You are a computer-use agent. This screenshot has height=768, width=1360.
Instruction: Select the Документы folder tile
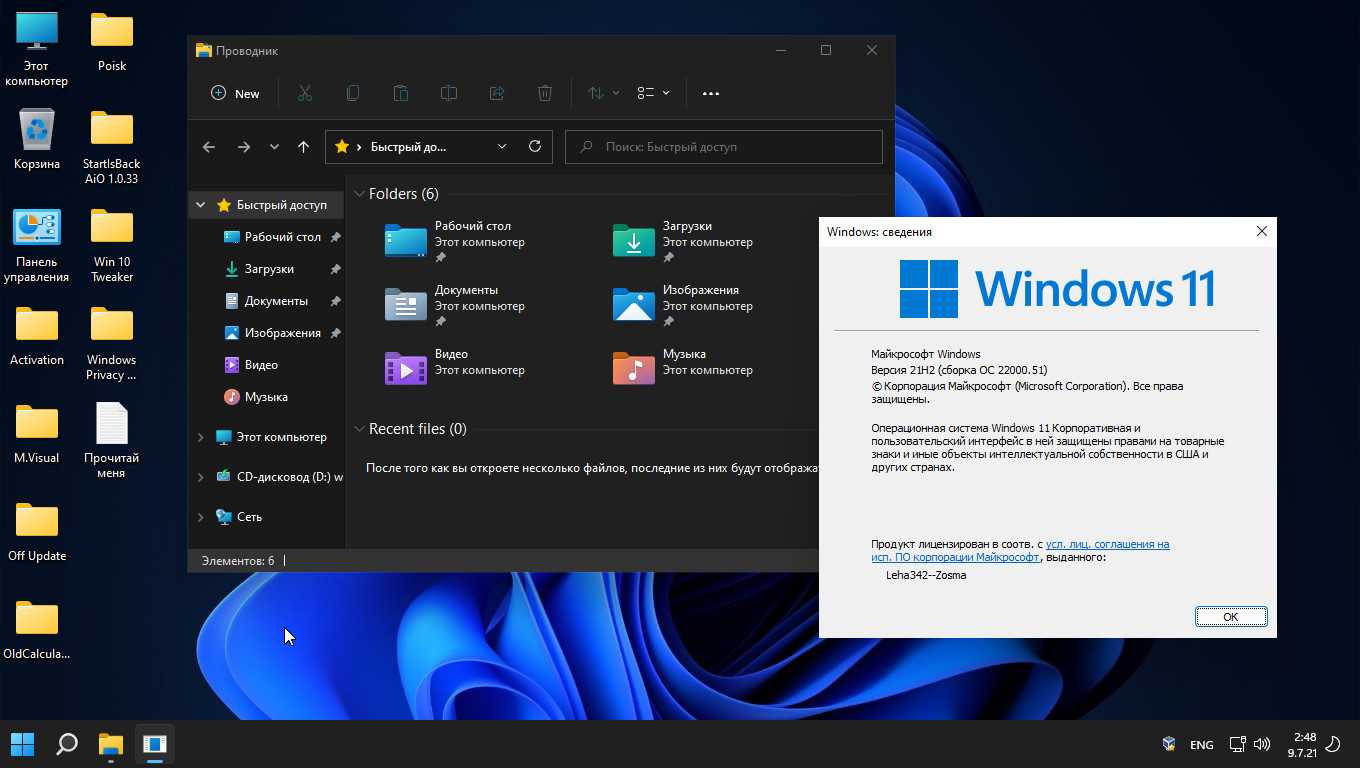click(x=456, y=305)
